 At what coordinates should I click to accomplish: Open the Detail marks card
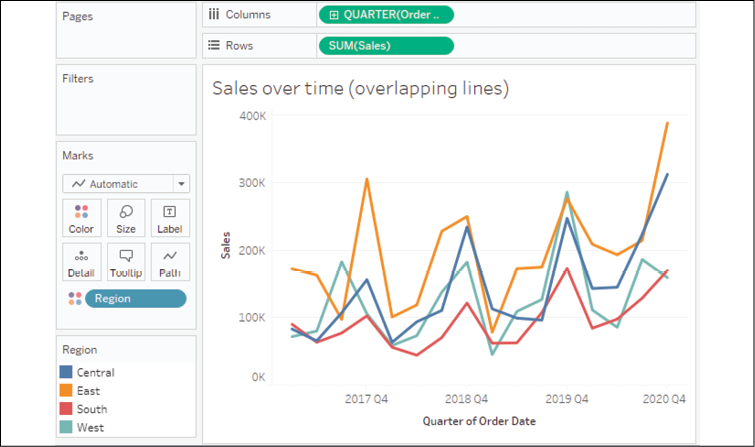click(81, 262)
